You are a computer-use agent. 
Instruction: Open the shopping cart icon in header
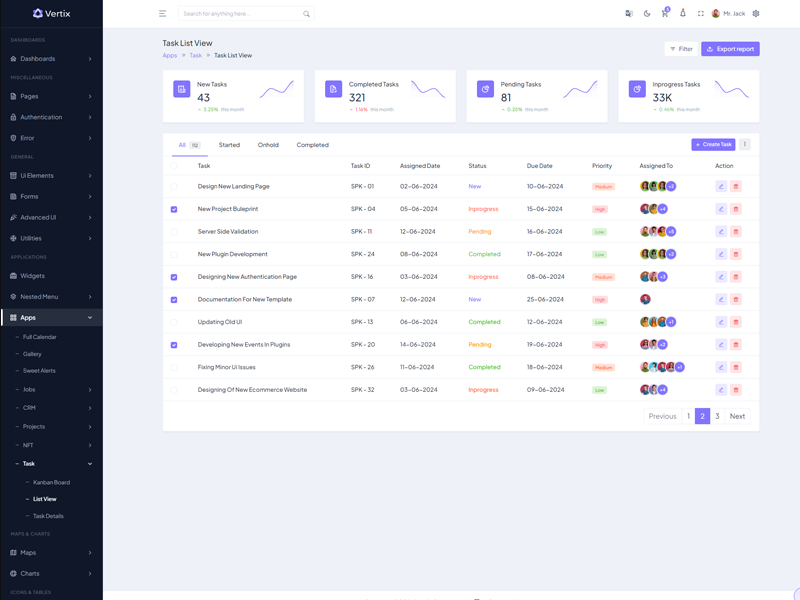[665, 14]
